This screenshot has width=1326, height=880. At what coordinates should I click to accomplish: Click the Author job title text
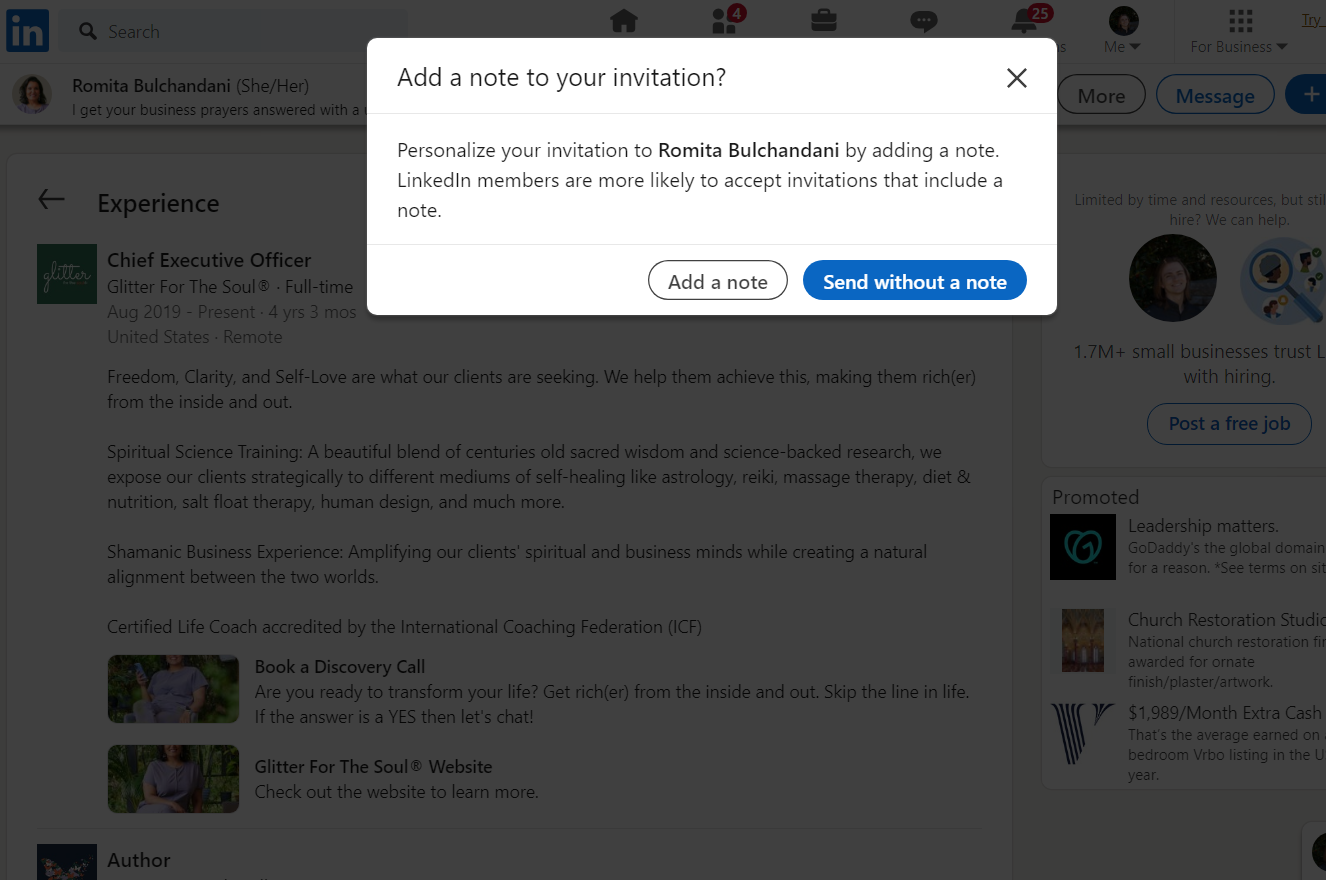139,860
